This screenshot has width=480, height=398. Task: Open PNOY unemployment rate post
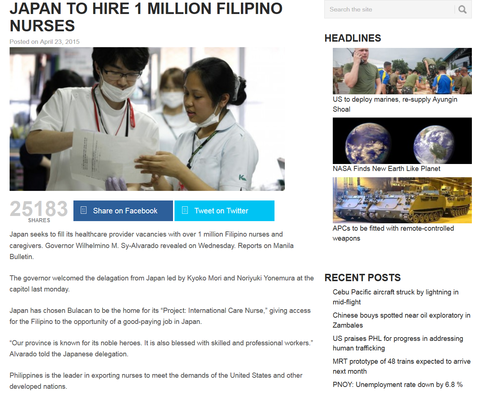point(397,385)
